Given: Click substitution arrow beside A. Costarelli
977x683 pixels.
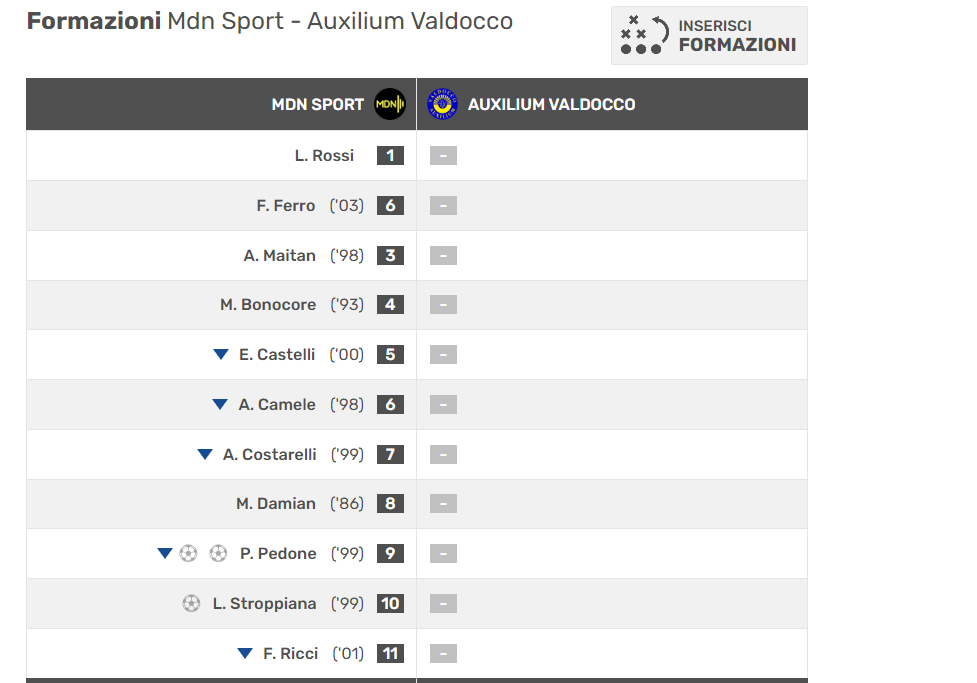Looking at the screenshot, I should tap(205, 454).
